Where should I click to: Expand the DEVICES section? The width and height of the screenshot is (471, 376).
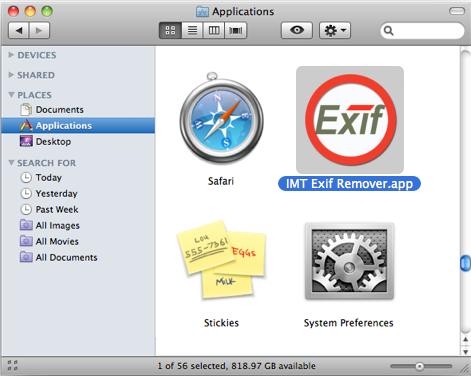[x=11, y=55]
